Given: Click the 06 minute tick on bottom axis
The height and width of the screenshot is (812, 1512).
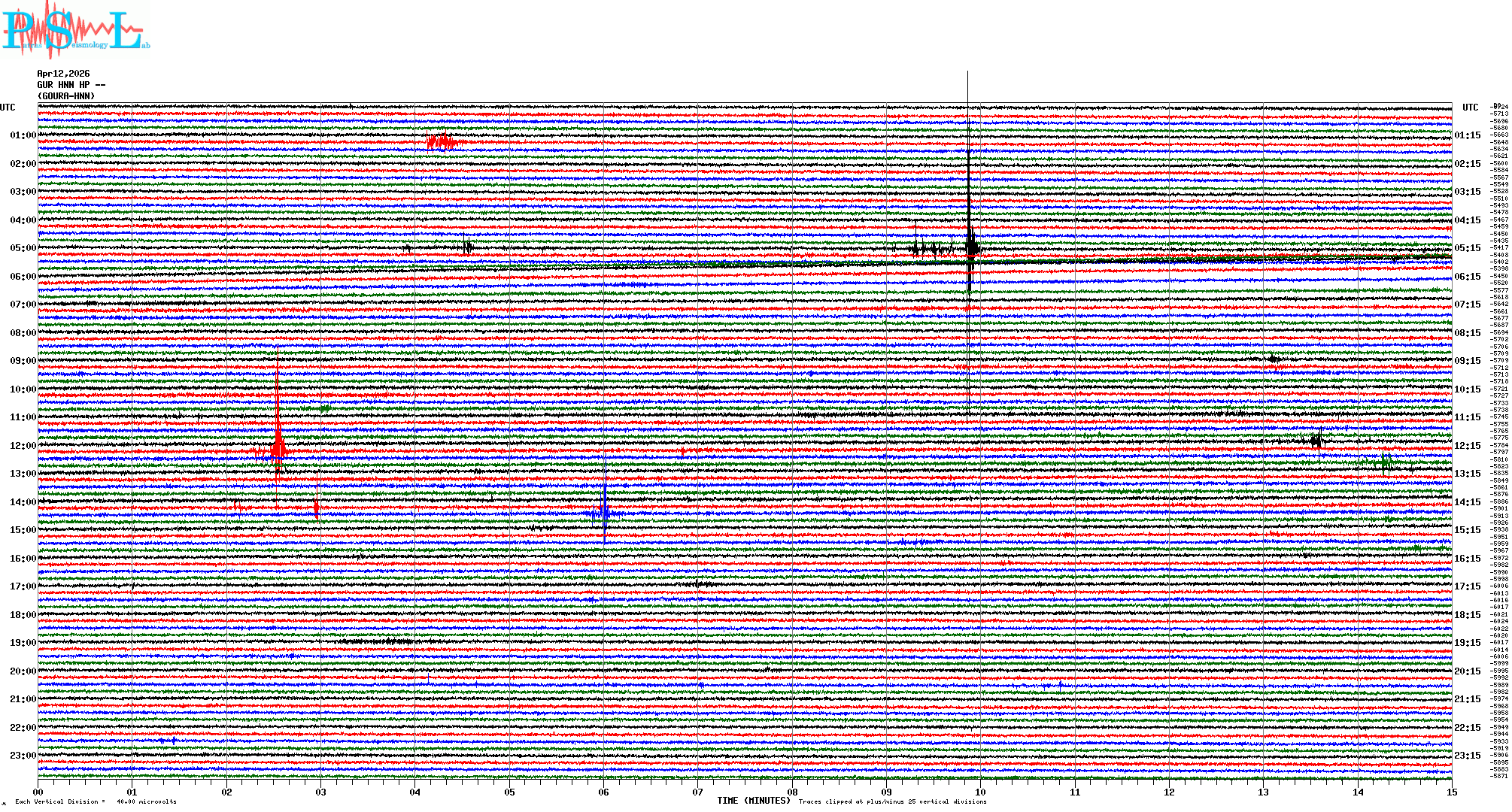Looking at the screenshot, I should click(x=603, y=792).
